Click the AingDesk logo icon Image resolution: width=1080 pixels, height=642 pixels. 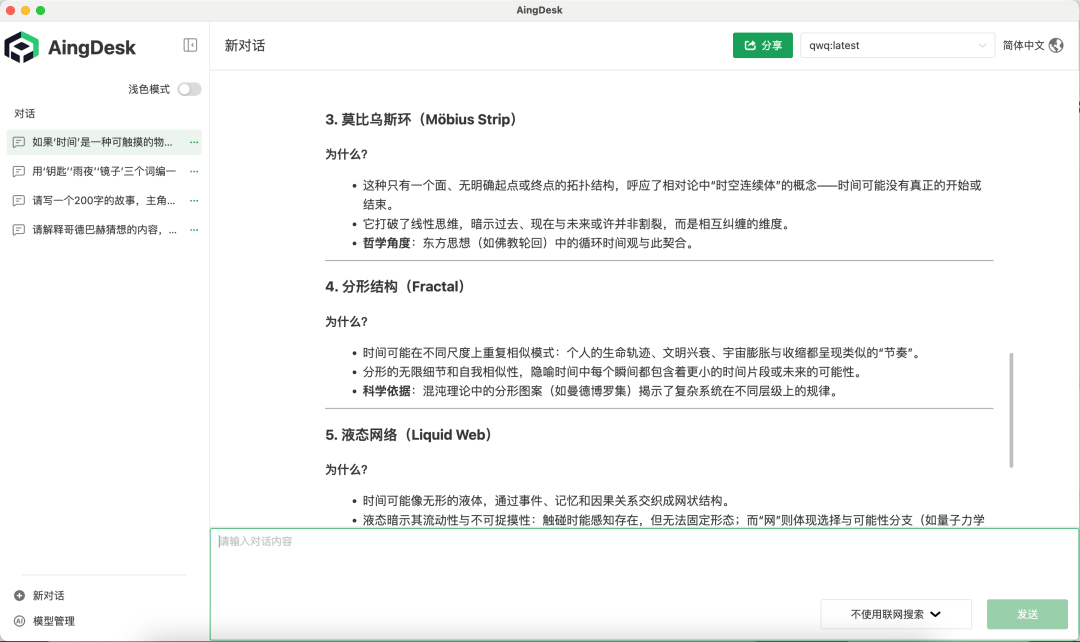[x=21, y=48]
